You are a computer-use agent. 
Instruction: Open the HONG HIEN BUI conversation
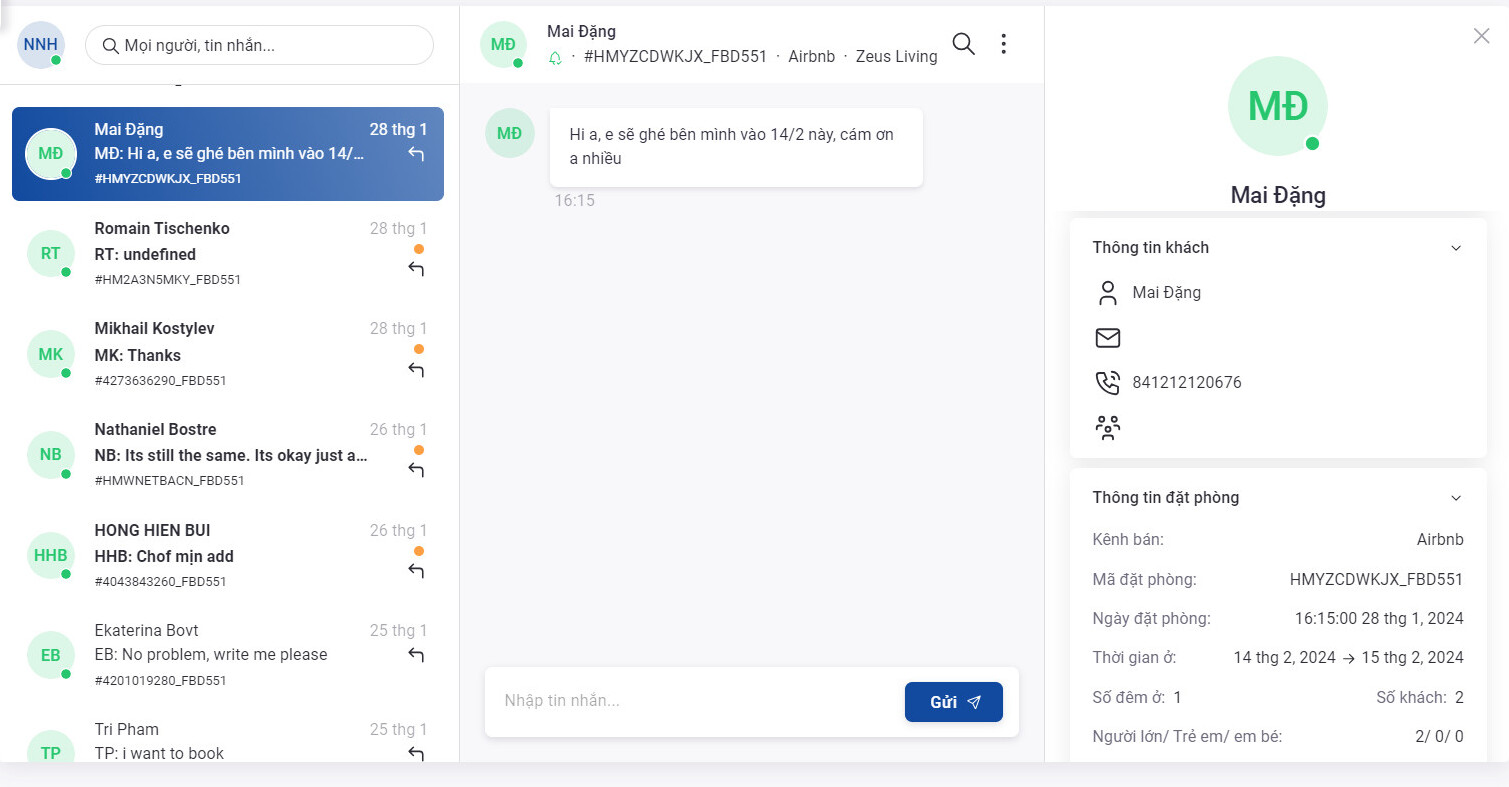click(228, 555)
